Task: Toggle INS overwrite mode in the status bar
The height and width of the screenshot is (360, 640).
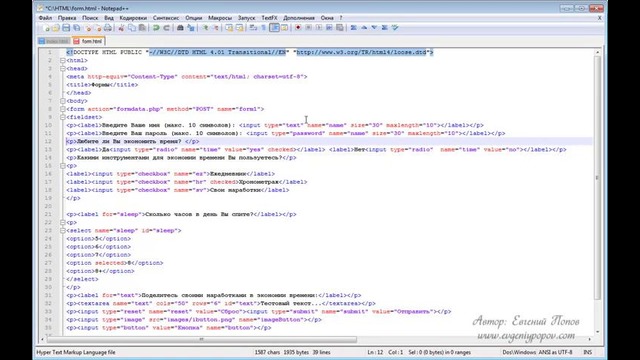Action: pyautogui.click(x=587, y=352)
